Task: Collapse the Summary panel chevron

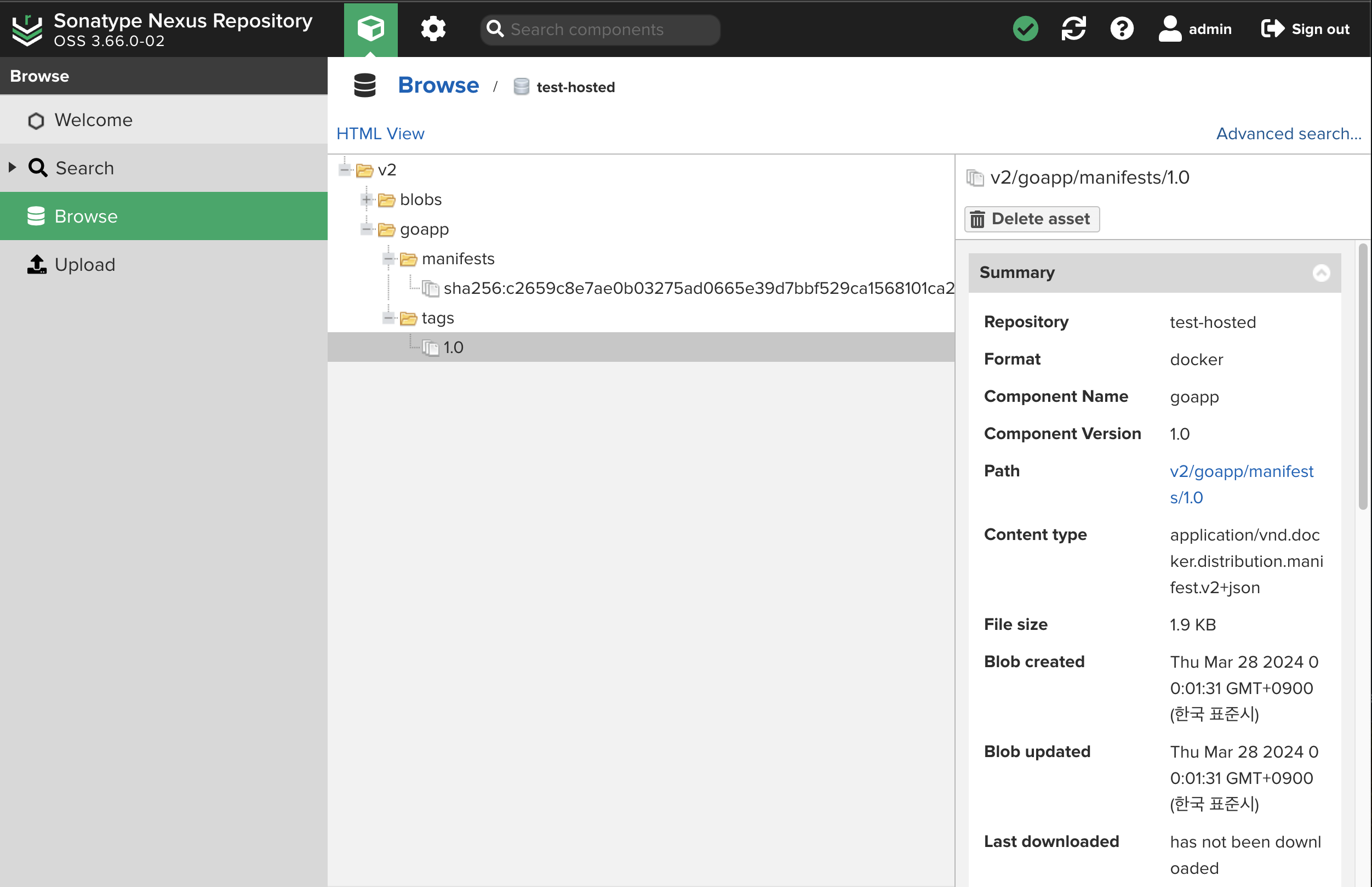Action: click(1321, 272)
